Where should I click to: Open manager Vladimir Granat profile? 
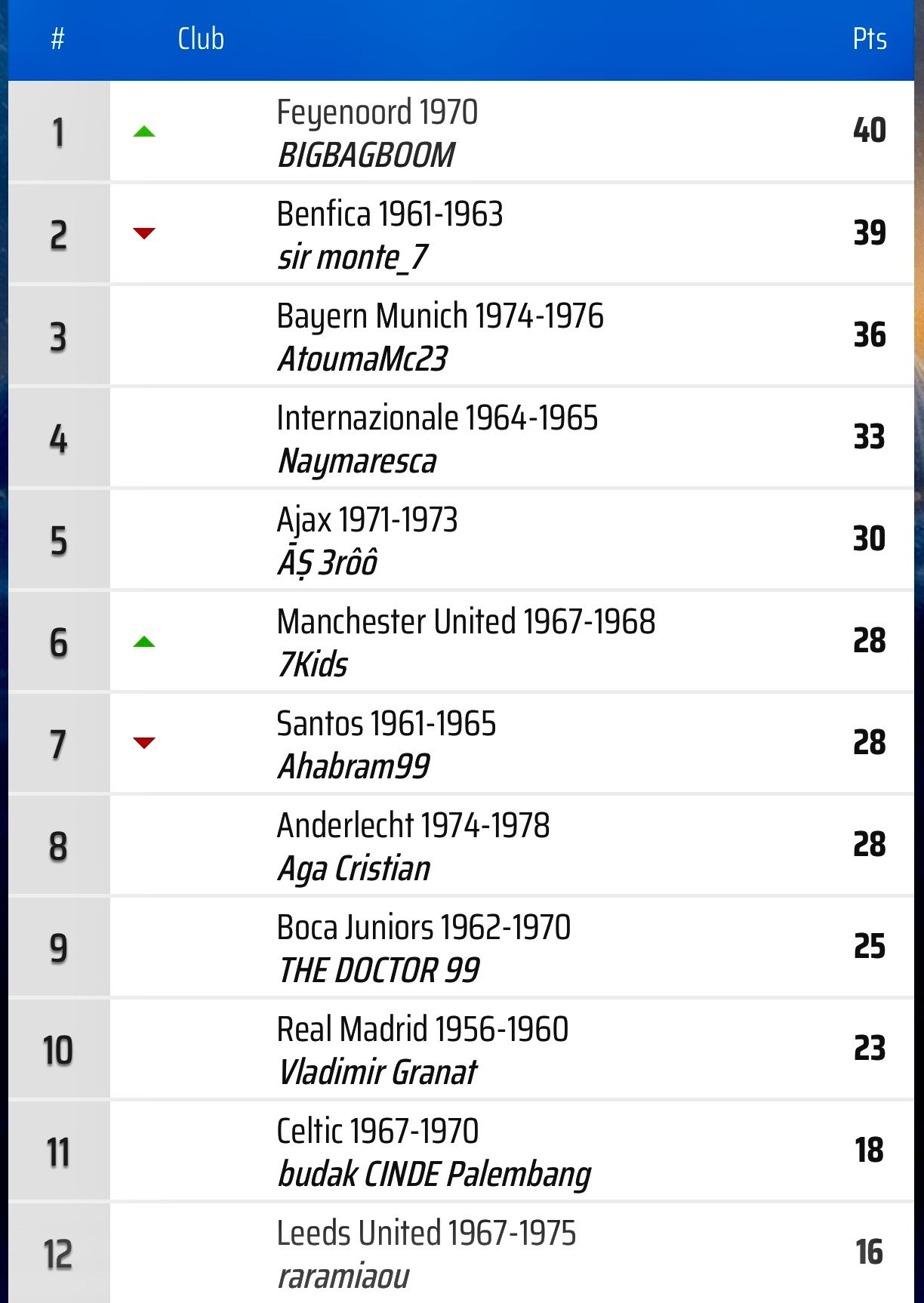point(377,1073)
